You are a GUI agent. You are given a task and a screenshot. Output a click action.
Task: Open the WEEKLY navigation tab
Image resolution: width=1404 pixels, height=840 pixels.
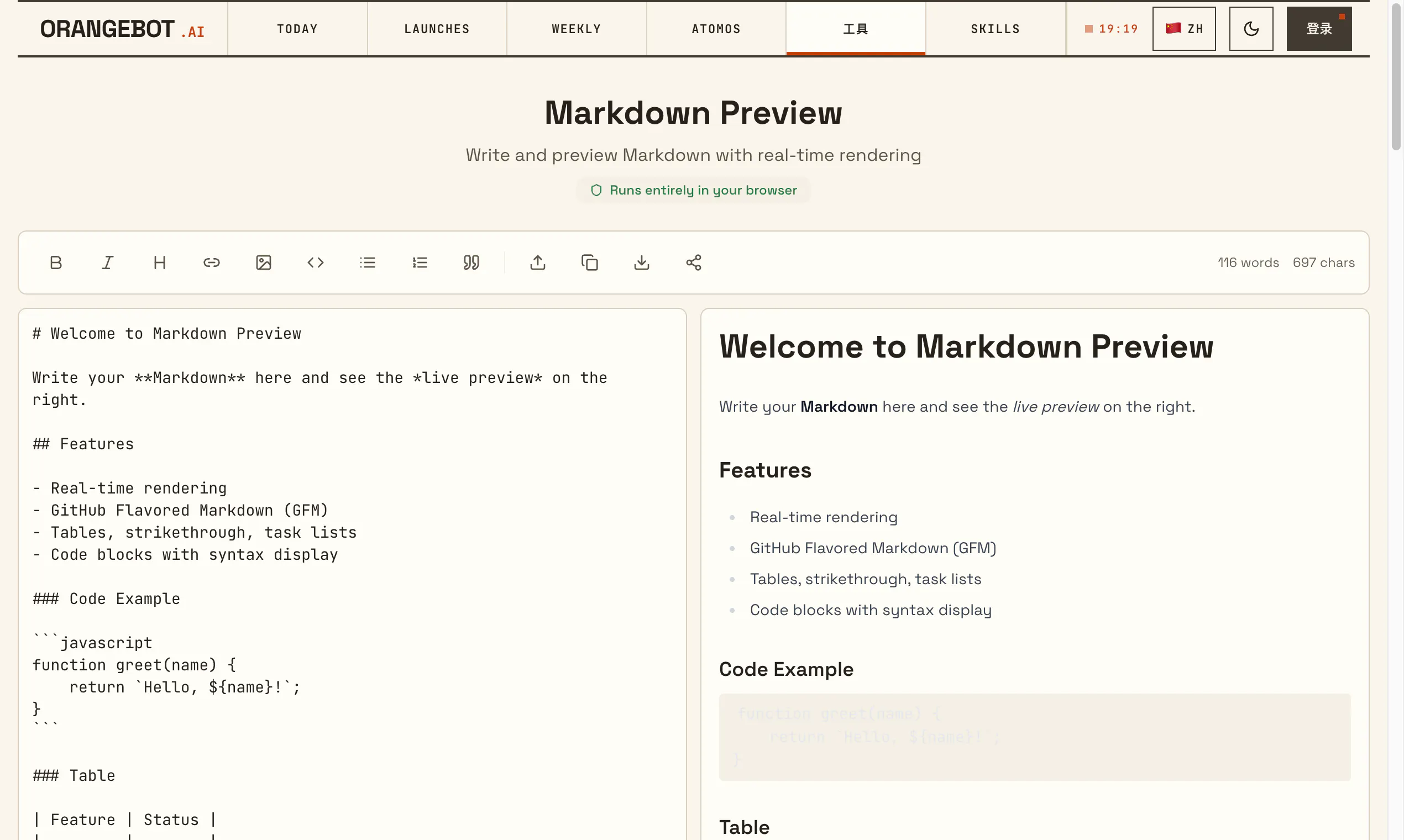point(577,29)
